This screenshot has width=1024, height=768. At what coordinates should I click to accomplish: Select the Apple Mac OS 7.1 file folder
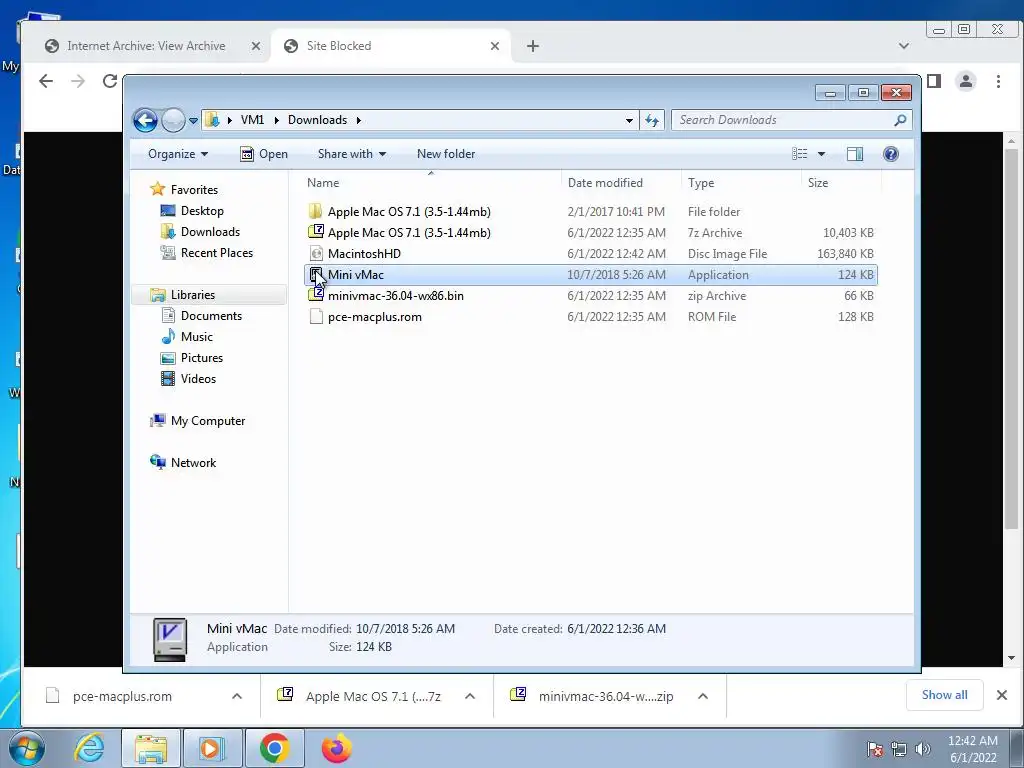(591, 212)
